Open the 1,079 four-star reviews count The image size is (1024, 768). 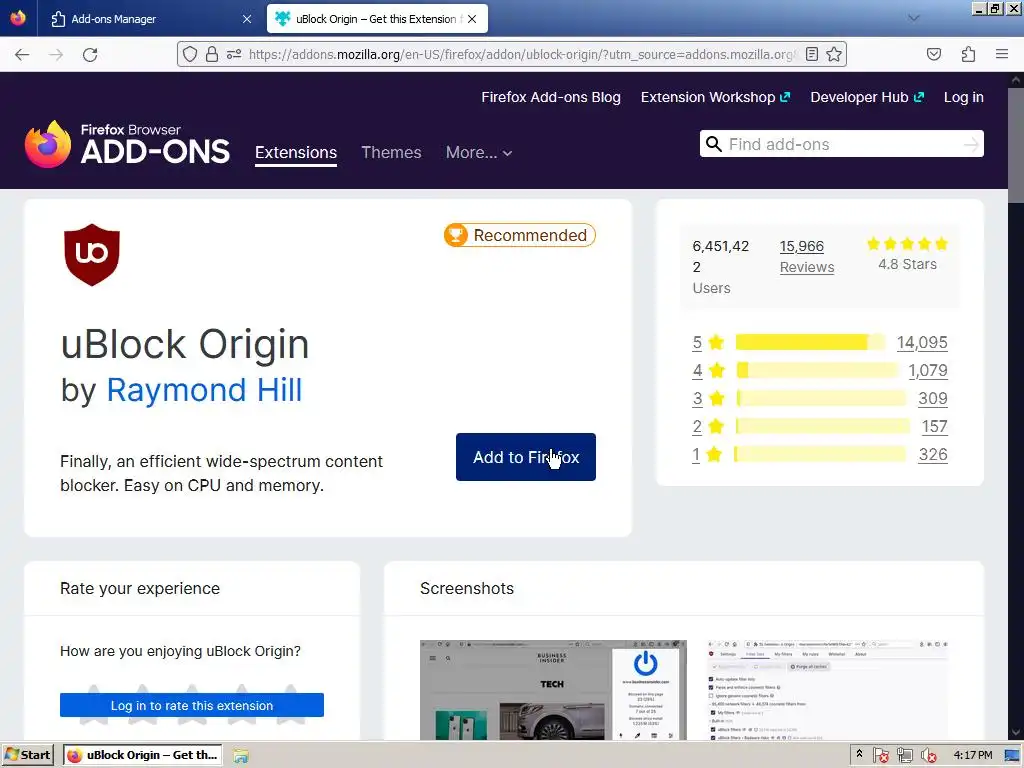tap(927, 370)
